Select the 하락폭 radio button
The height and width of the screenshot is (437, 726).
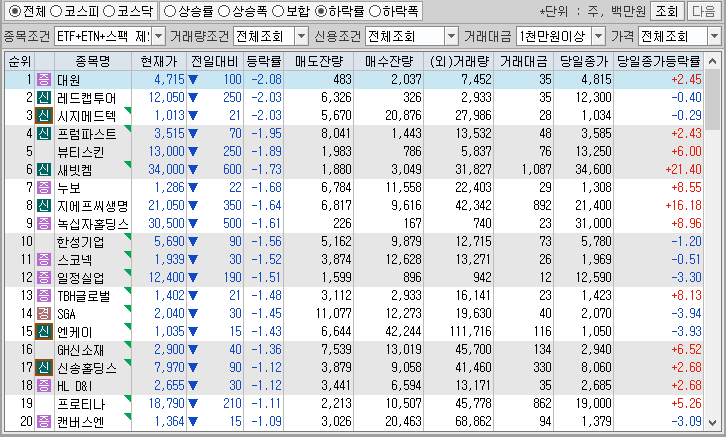point(375,11)
